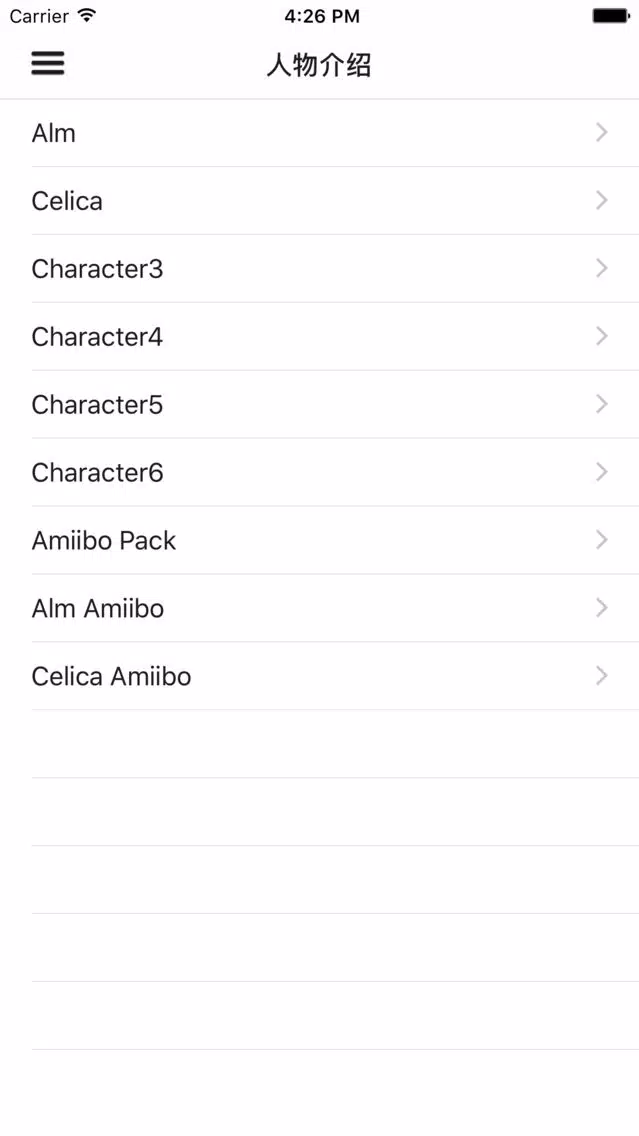Click the arrow icon for Alm Amiibo
The height and width of the screenshot is (1136, 639).
pos(601,608)
